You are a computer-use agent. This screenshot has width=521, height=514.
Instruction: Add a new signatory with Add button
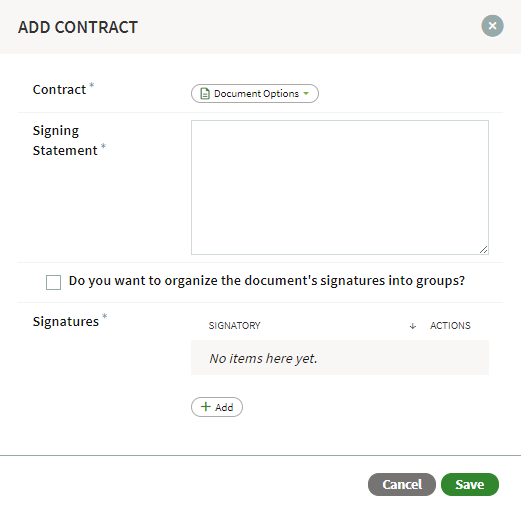pos(217,407)
